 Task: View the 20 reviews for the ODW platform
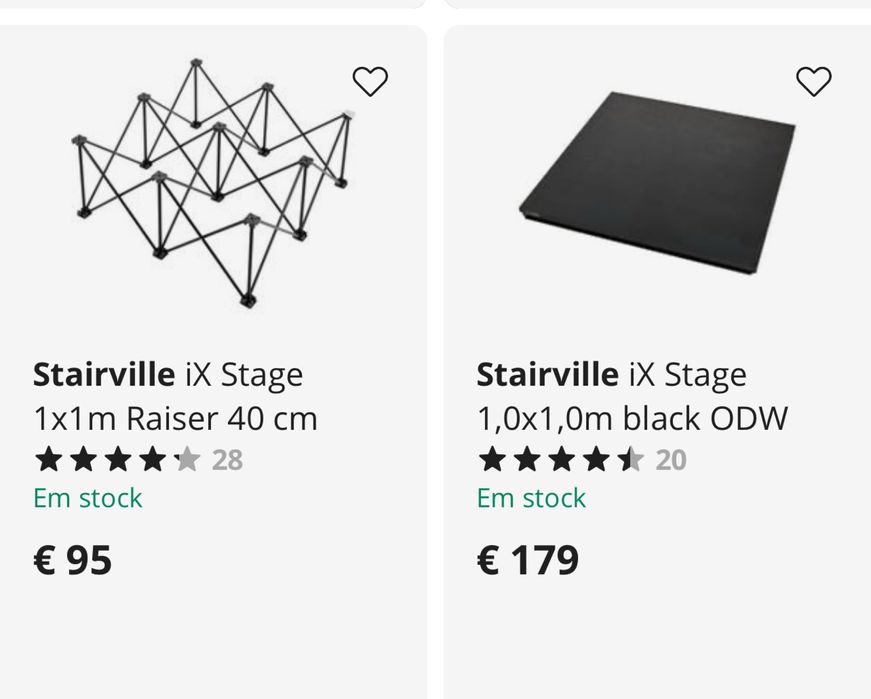(x=671, y=460)
